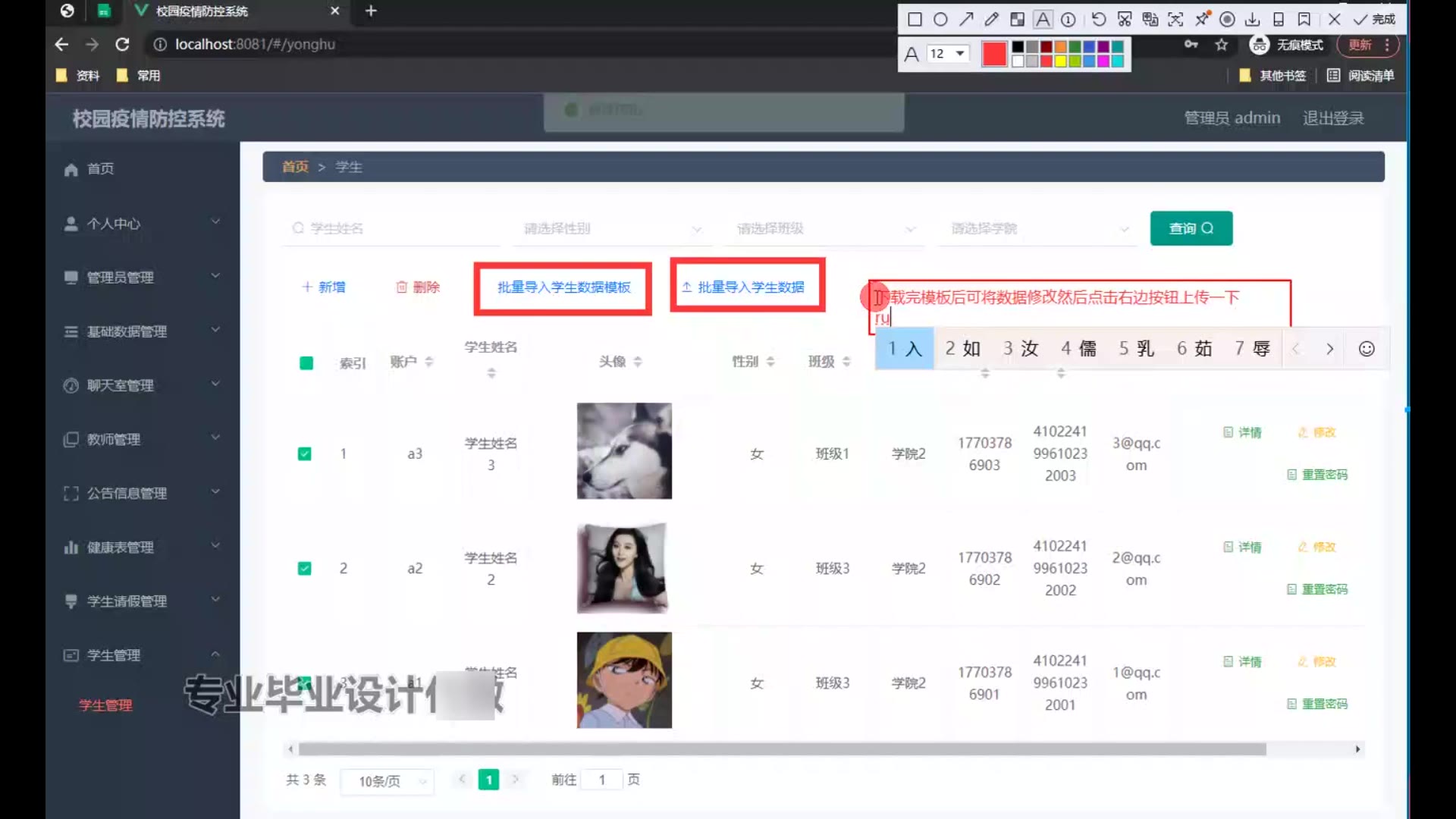This screenshot has height=819, width=1456.
Task: Toggle checkbox for row a2
Action: [305, 568]
